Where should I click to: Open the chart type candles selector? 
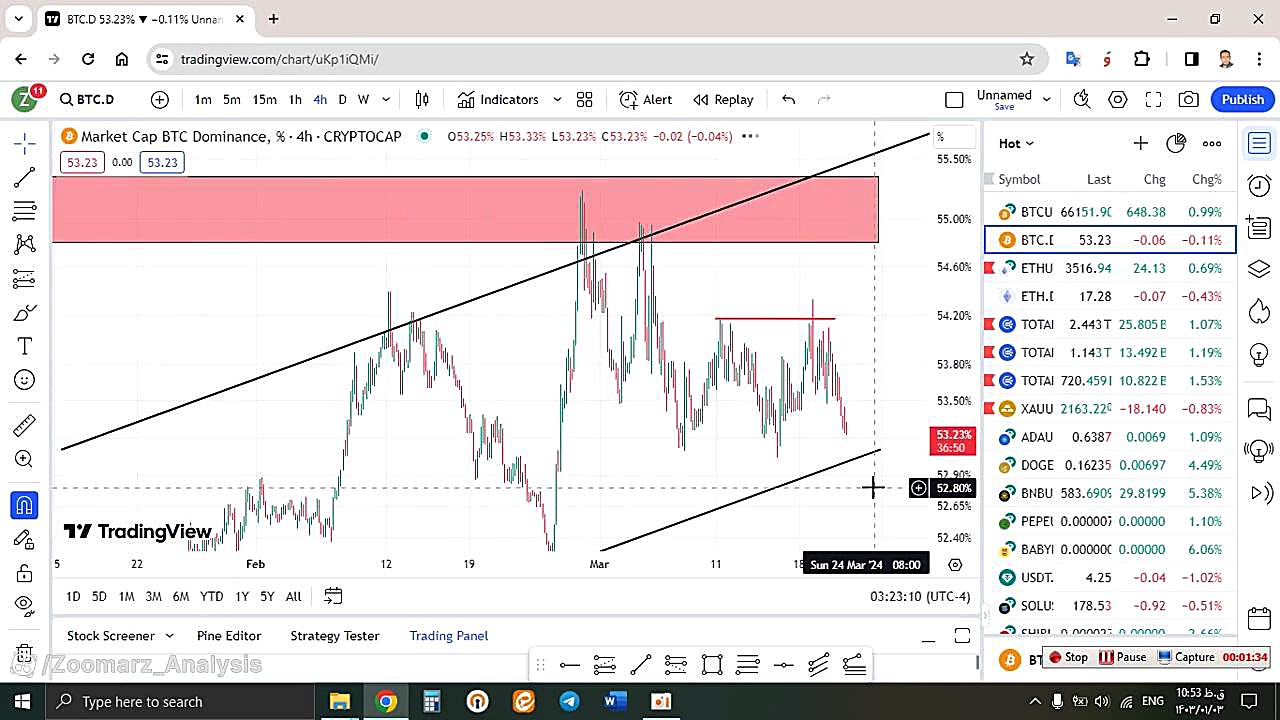click(422, 99)
